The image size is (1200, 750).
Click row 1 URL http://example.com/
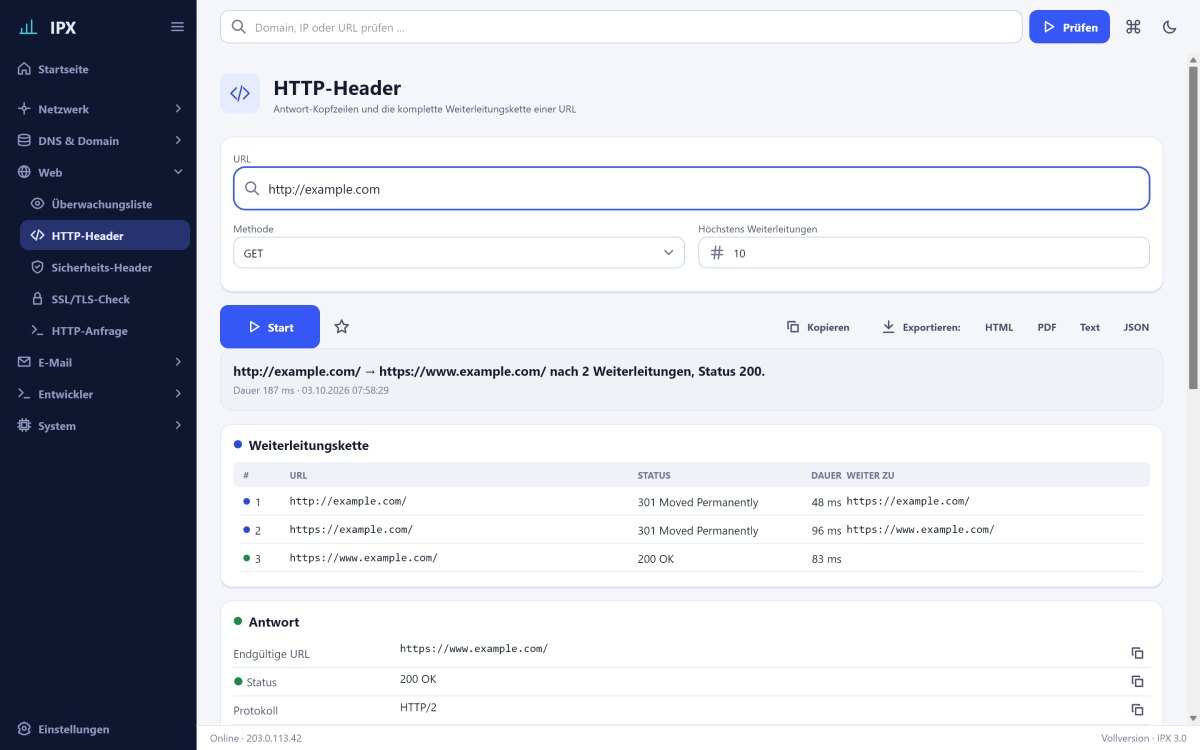coord(348,501)
